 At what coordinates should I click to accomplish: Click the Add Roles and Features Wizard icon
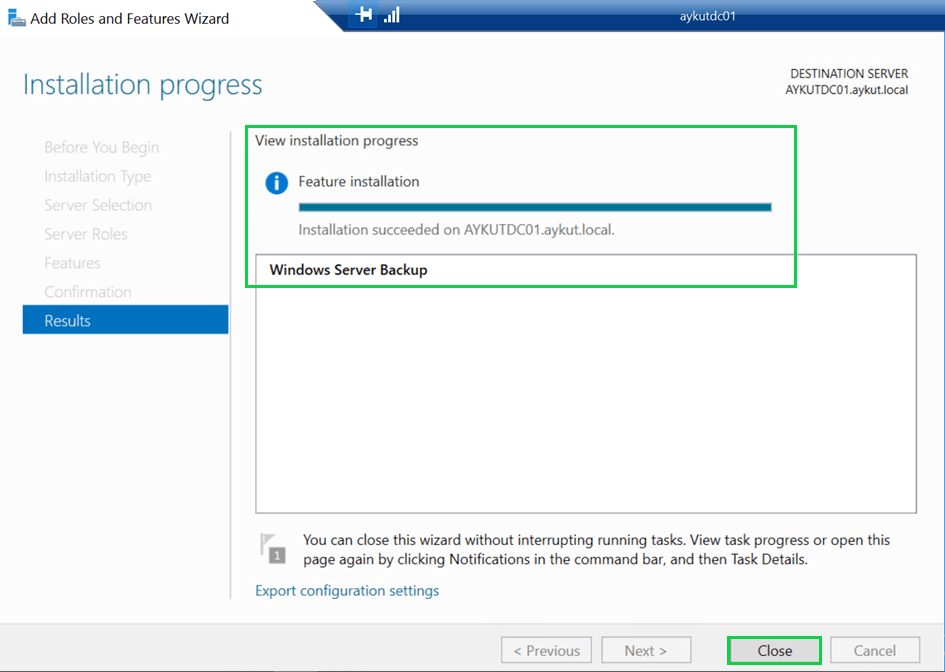pyautogui.click(x=16, y=17)
